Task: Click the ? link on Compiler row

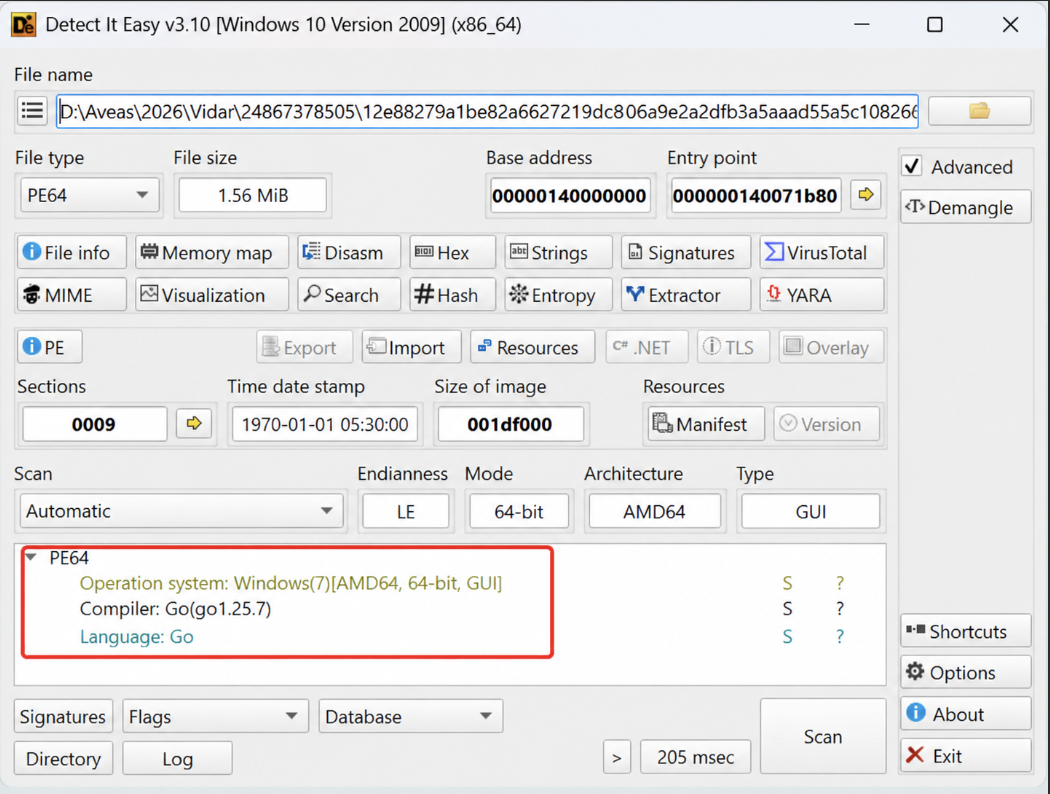Action: click(840, 609)
